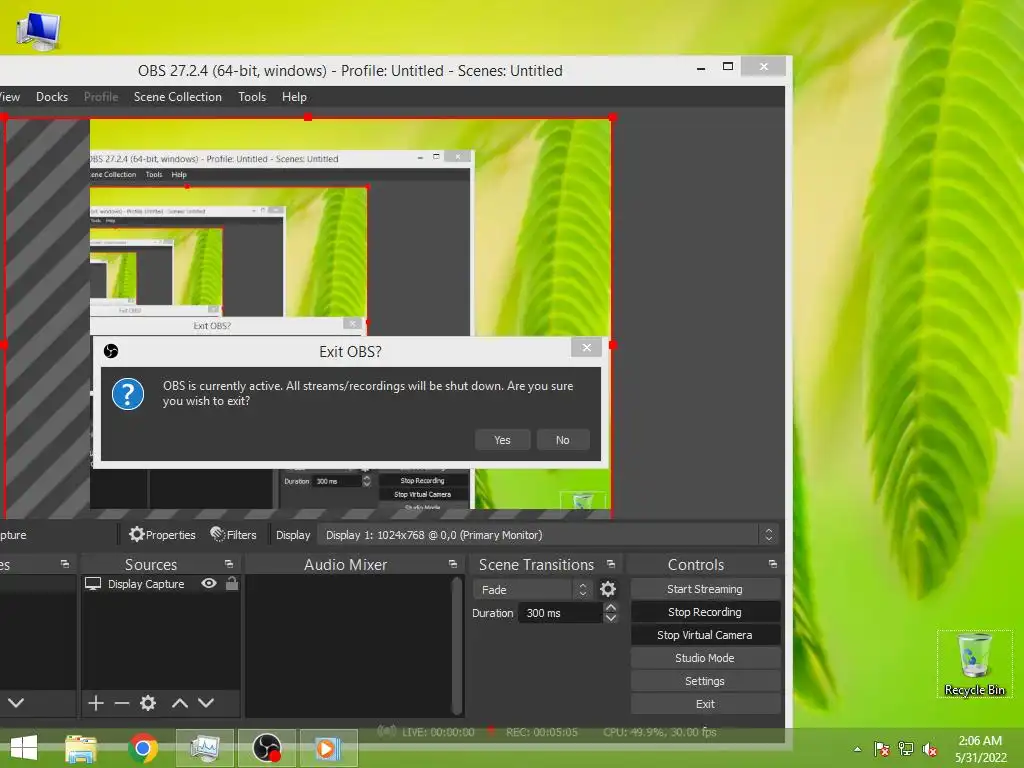Click Yes in the Exit OBS dialog
Screen dimensions: 1024x768
tap(502, 440)
